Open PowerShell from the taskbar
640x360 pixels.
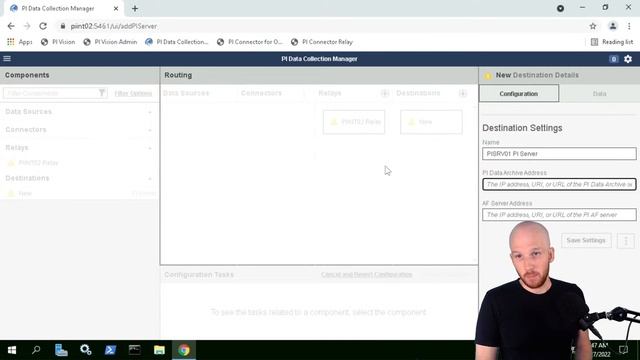point(110,350)
